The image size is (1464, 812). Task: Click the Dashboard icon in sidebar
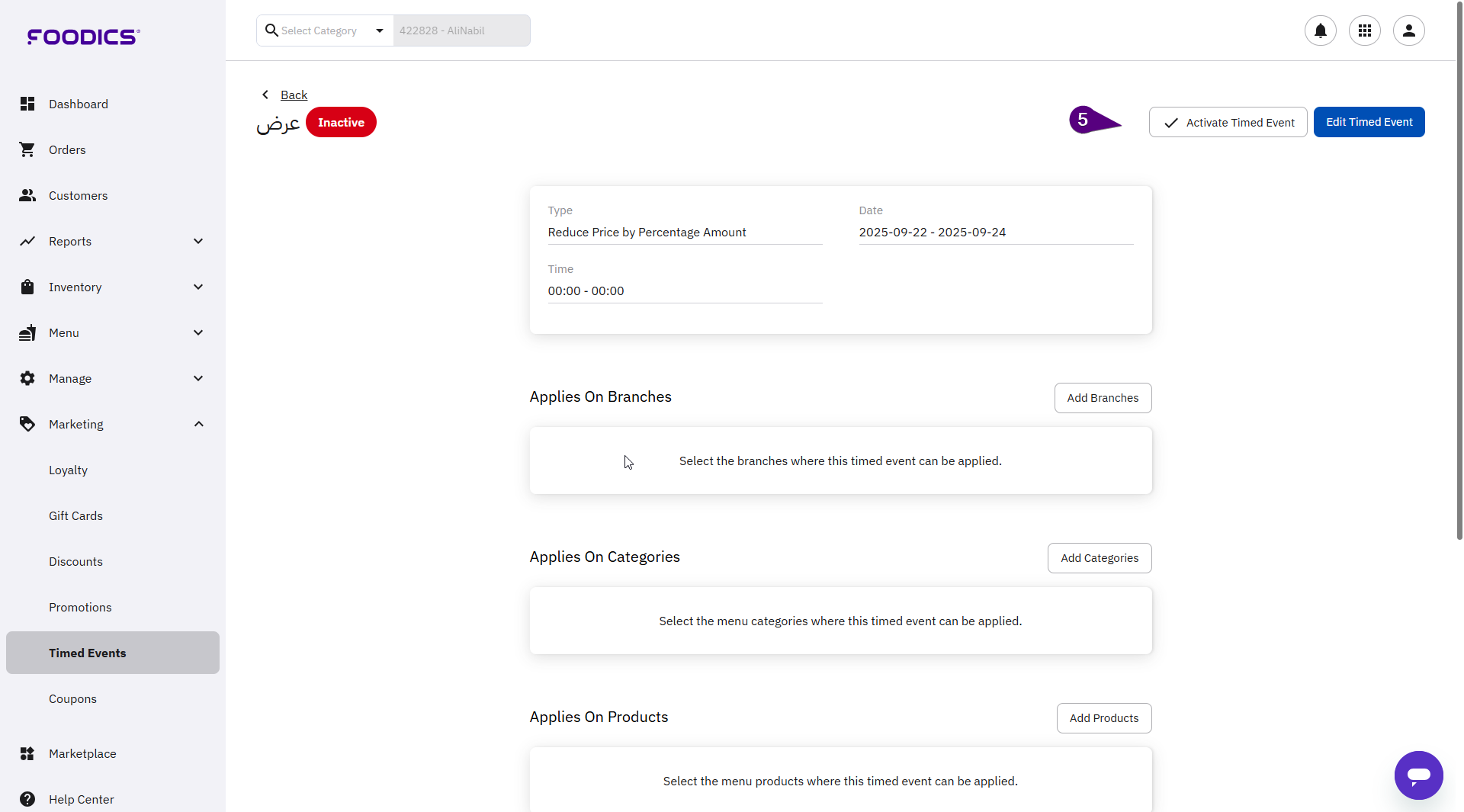(27, 104)
